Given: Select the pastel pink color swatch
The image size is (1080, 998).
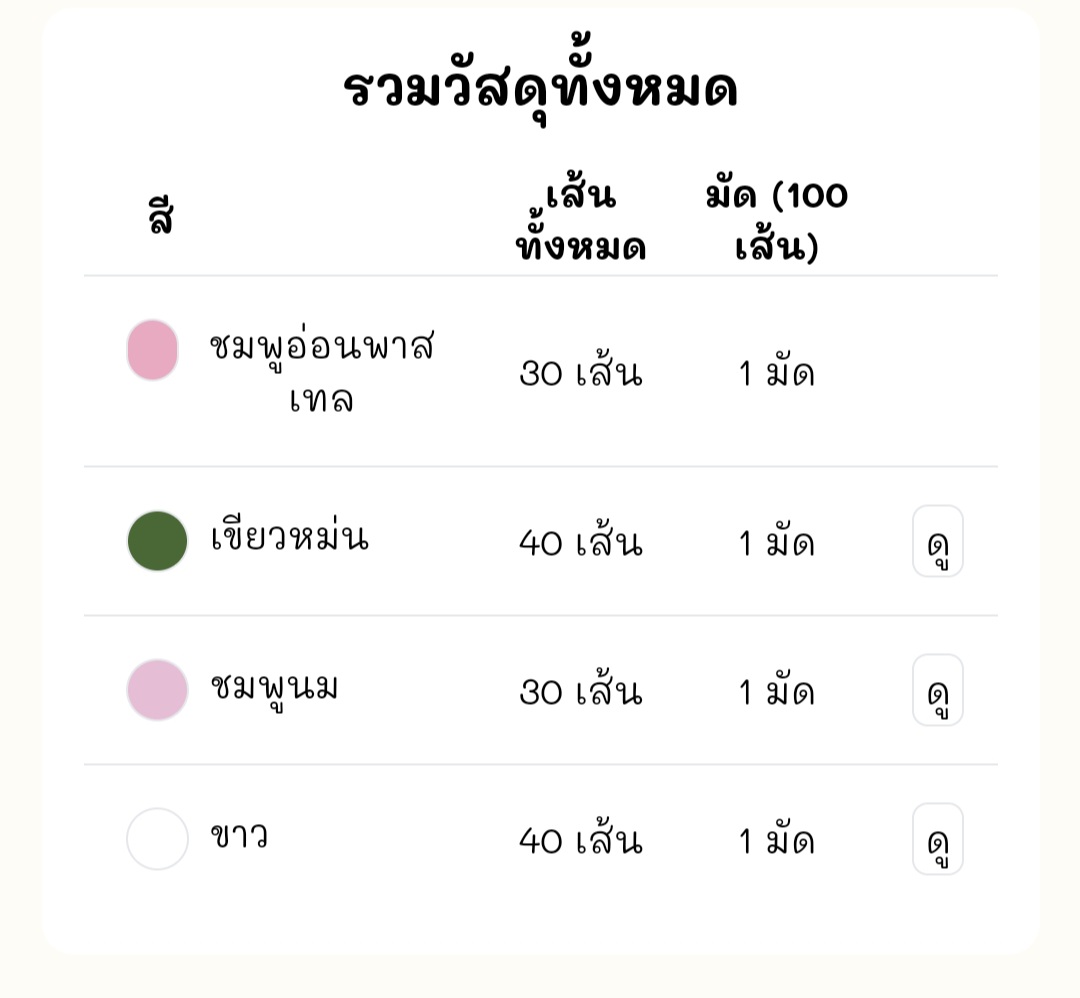Looking at the screenshot, I should coord(153,350).
